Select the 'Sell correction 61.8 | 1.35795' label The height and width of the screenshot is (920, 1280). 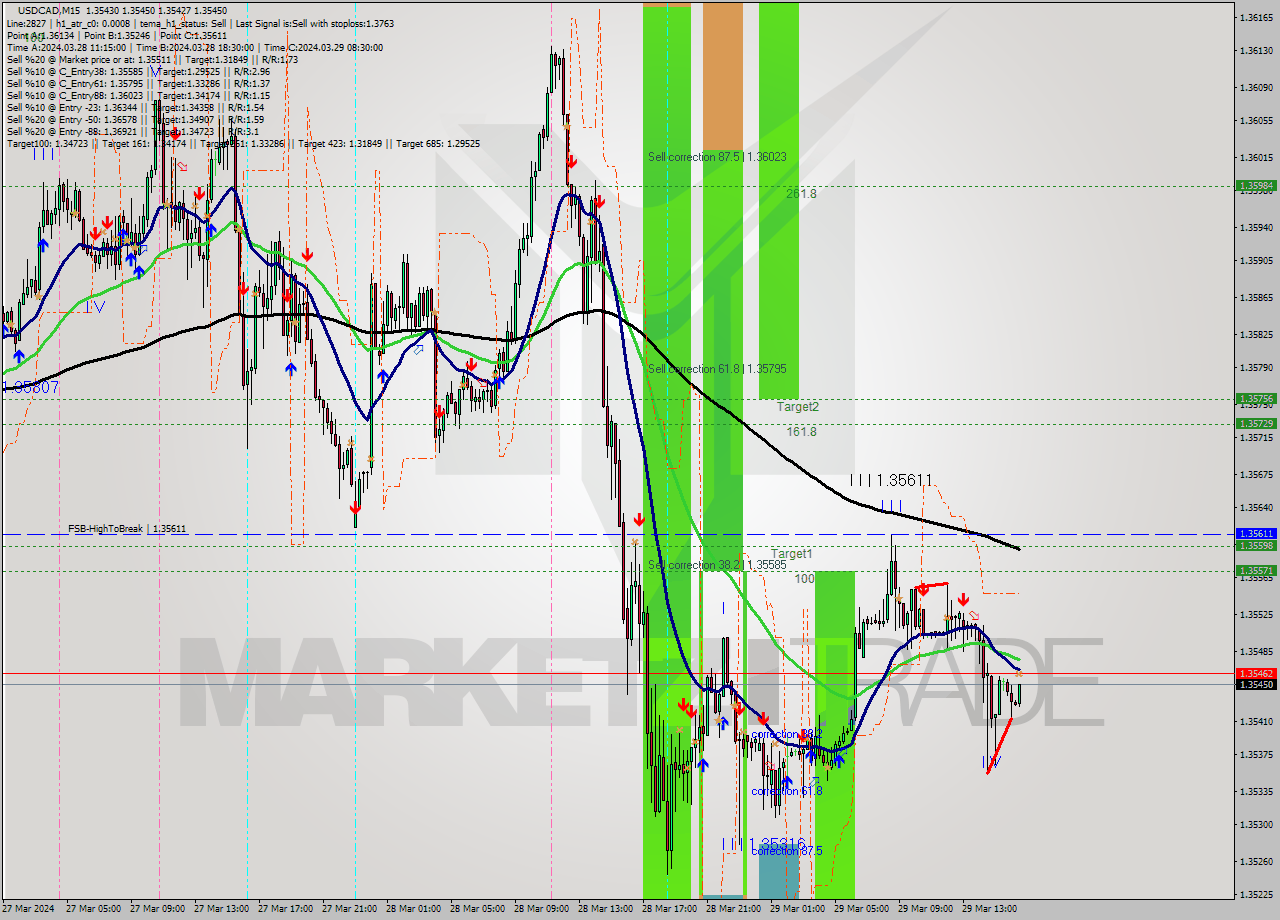point(717,369)
